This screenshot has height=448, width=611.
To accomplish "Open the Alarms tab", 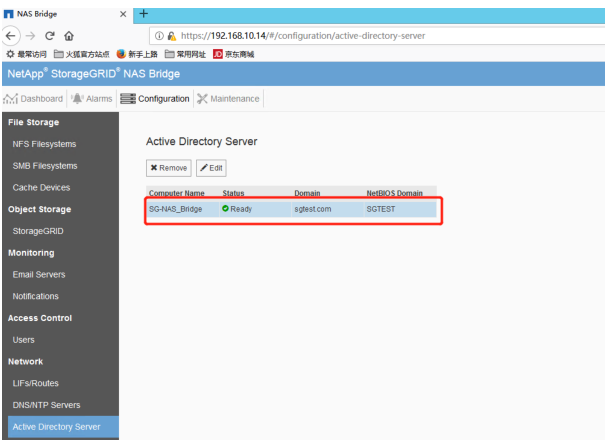I will pyautogui.click(x=92, y=99).
